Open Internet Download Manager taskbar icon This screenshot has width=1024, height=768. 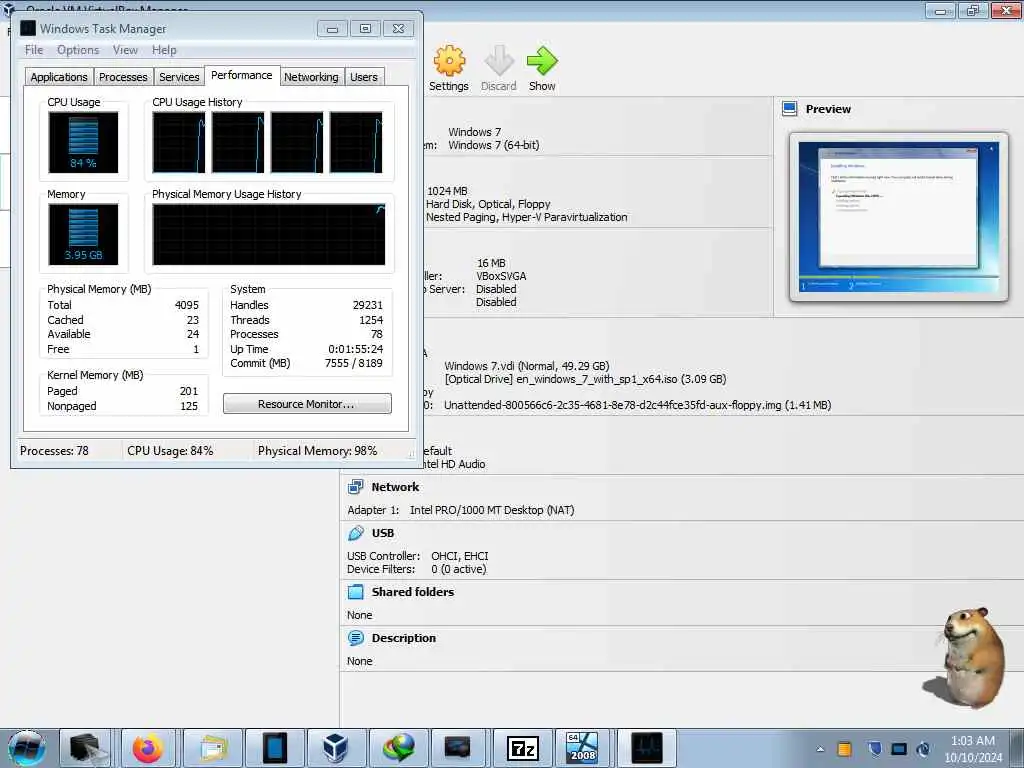398,748
